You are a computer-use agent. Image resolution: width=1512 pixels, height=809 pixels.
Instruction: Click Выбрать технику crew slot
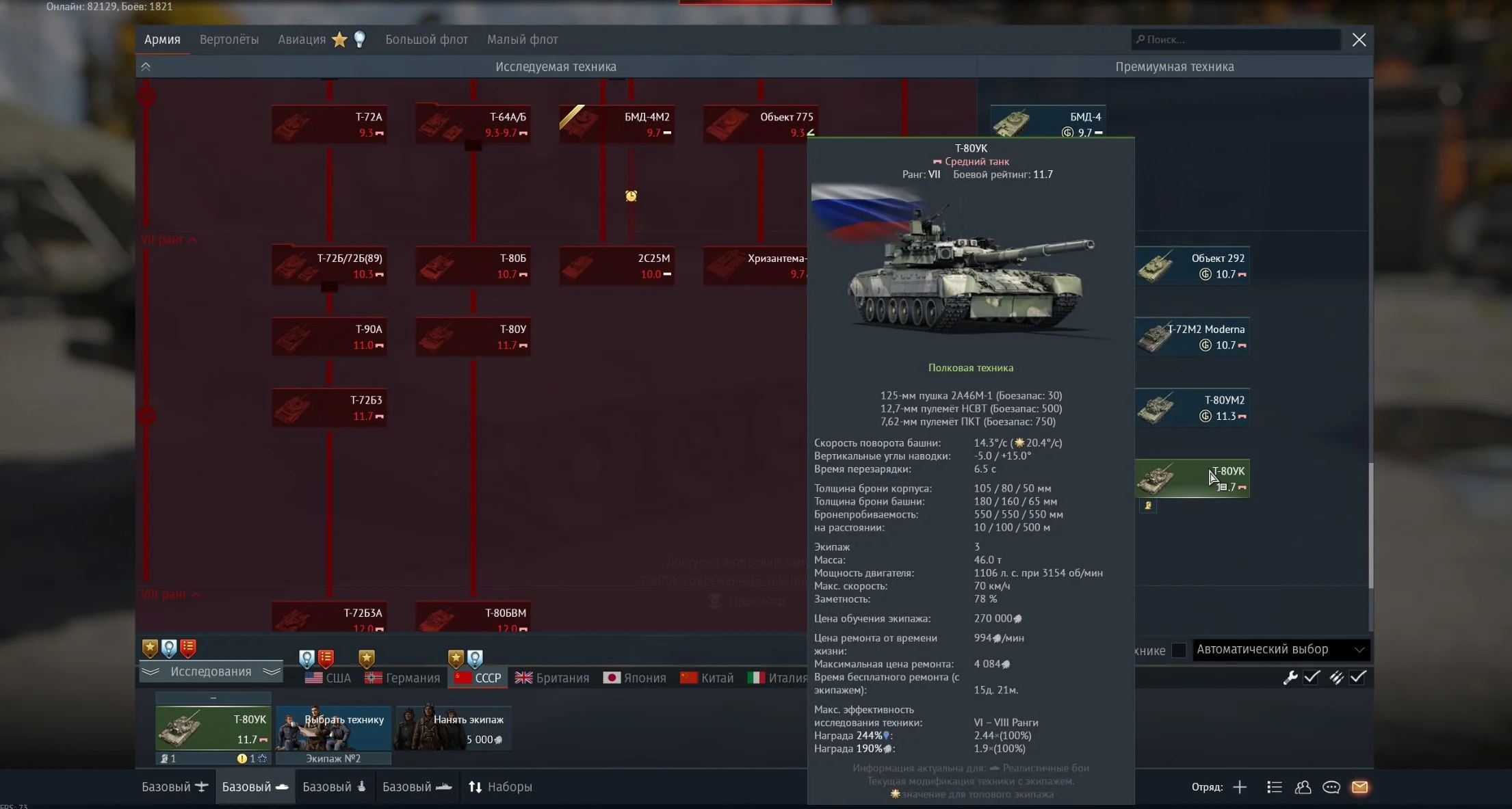333,729
